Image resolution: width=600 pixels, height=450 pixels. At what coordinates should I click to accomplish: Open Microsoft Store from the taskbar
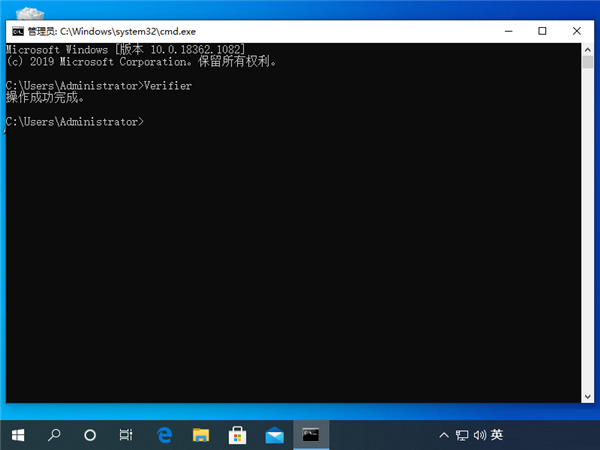tap(238, 435)
